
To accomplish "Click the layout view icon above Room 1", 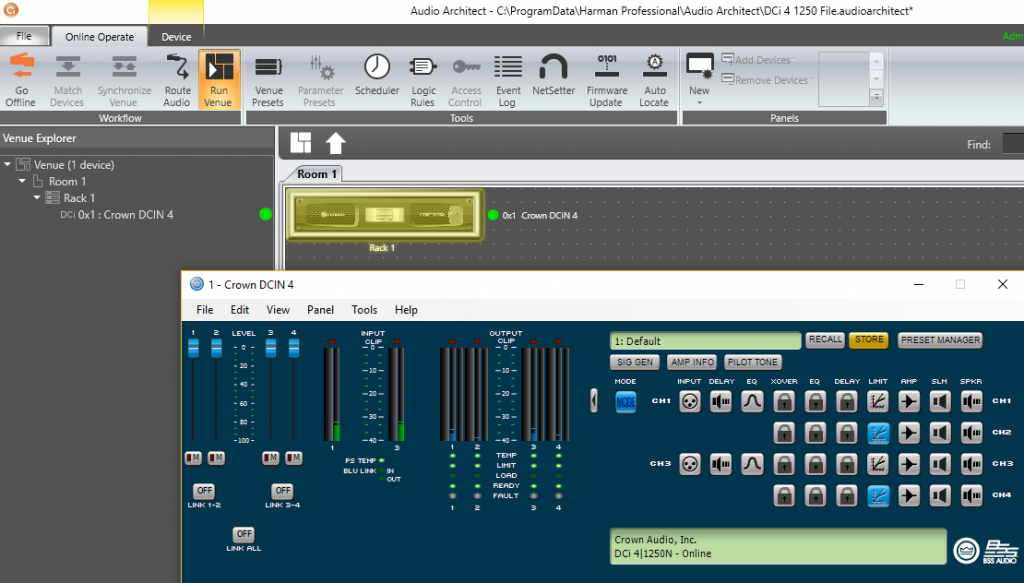I will [301, 143].
